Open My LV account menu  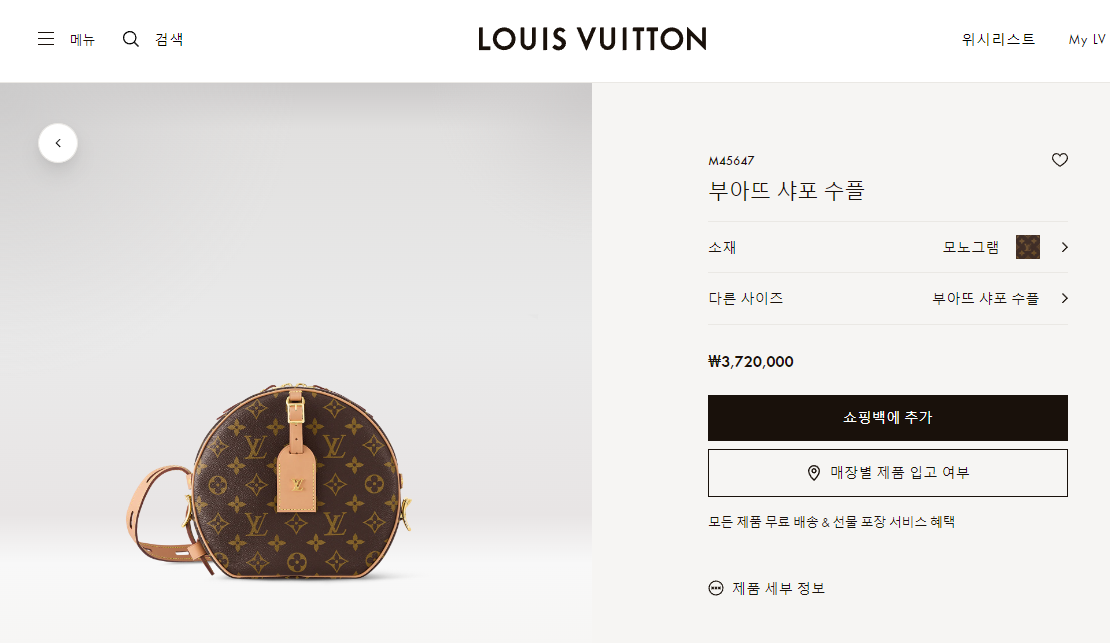pos(1087,40)
